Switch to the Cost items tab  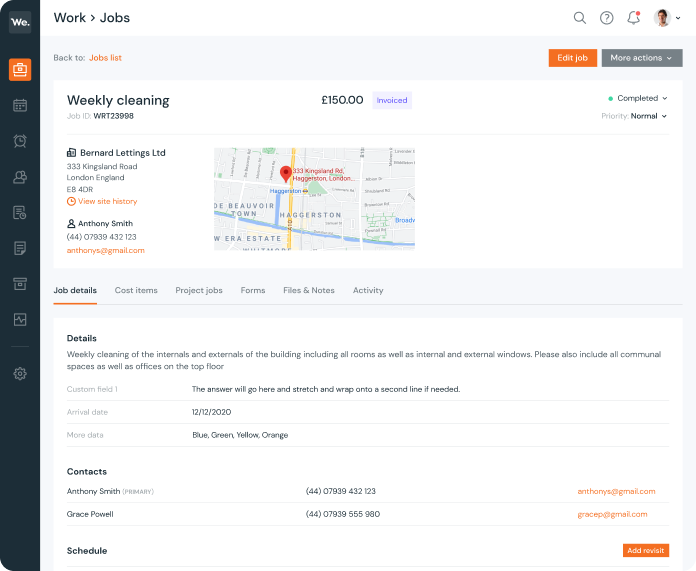[136, 290]
